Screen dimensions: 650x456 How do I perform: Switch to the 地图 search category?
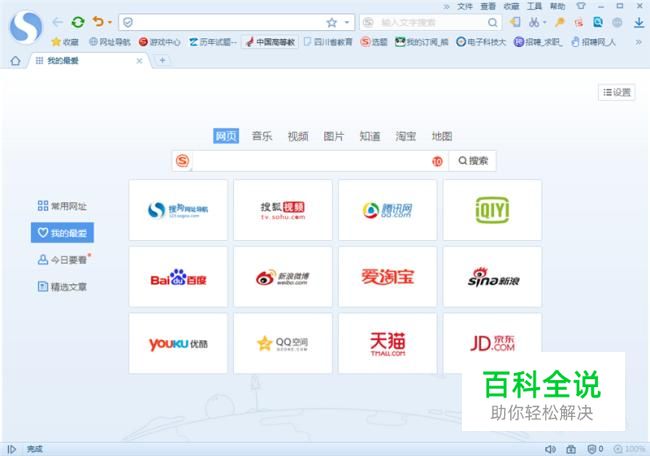tap(442, 136)
